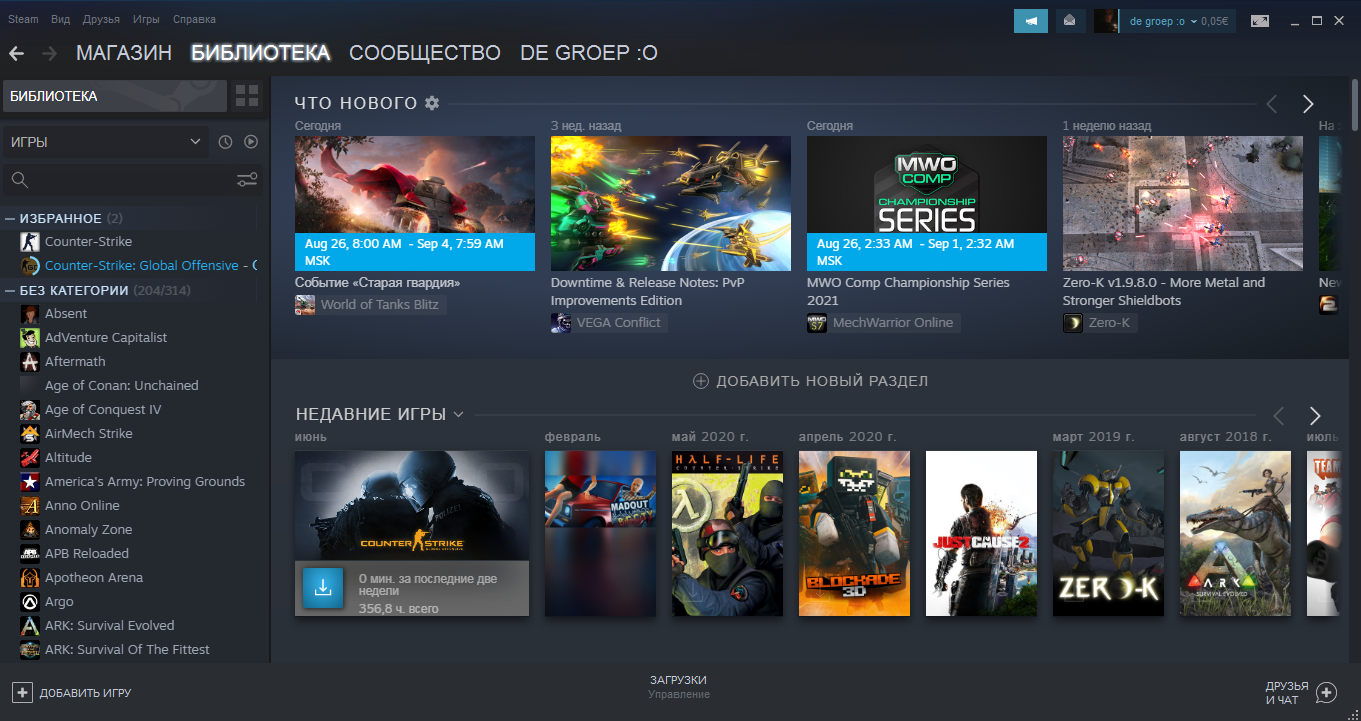Viewport: 1361px width, 721px height.
Task: Click ДОБАВИТЬ ИГРУ label
Action: 85,693
